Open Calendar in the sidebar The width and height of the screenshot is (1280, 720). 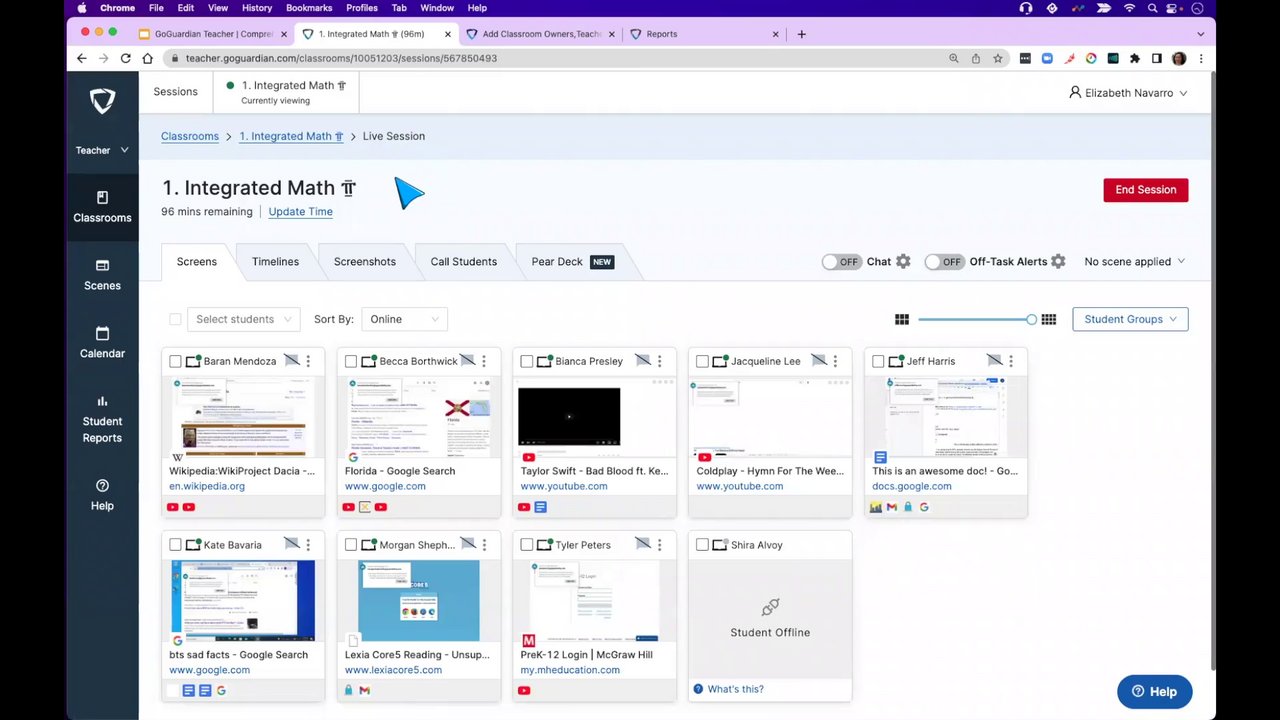point(102,343)
